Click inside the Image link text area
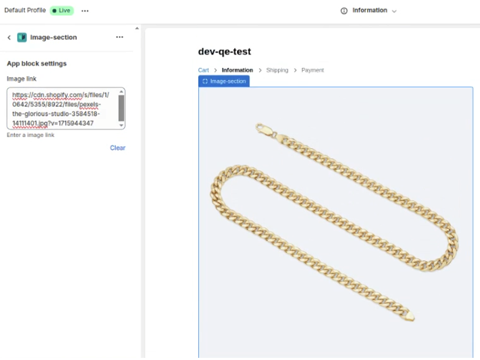Viewport: 480px width, 360px height. [62, 109]
